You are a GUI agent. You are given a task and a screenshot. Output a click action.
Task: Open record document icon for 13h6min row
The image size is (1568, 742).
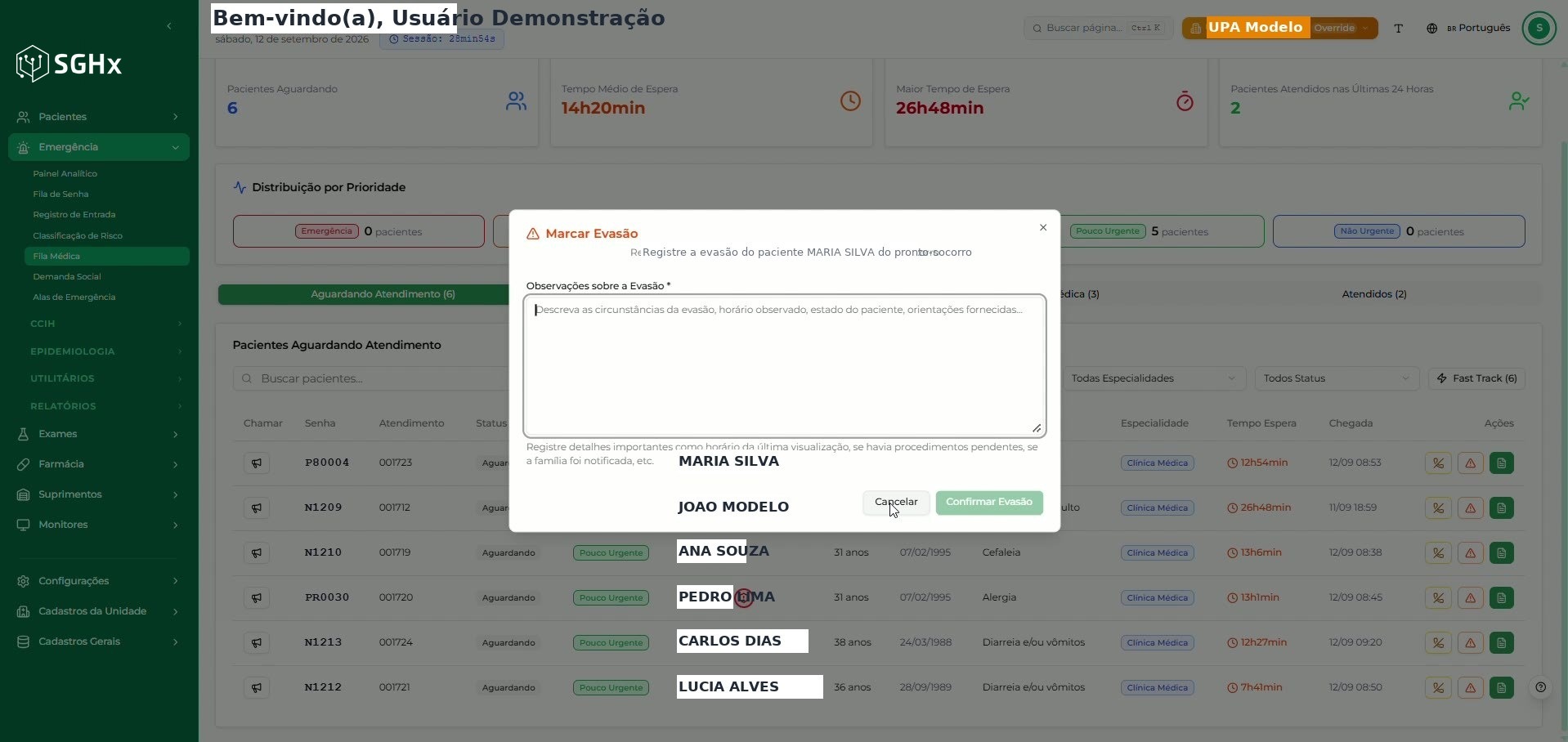[1502, 553]
